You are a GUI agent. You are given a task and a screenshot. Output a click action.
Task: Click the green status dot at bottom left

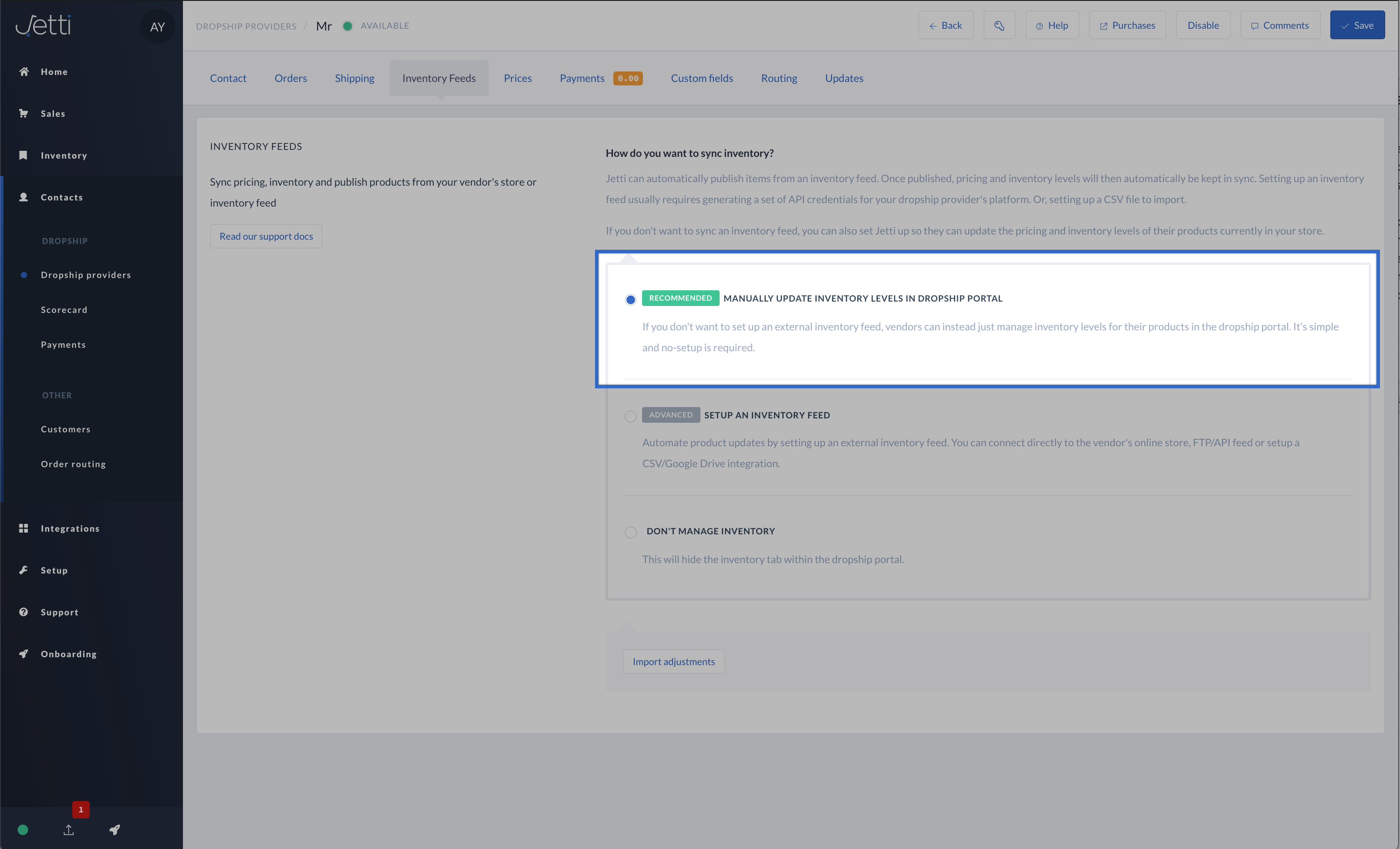[x=23, y=830]
